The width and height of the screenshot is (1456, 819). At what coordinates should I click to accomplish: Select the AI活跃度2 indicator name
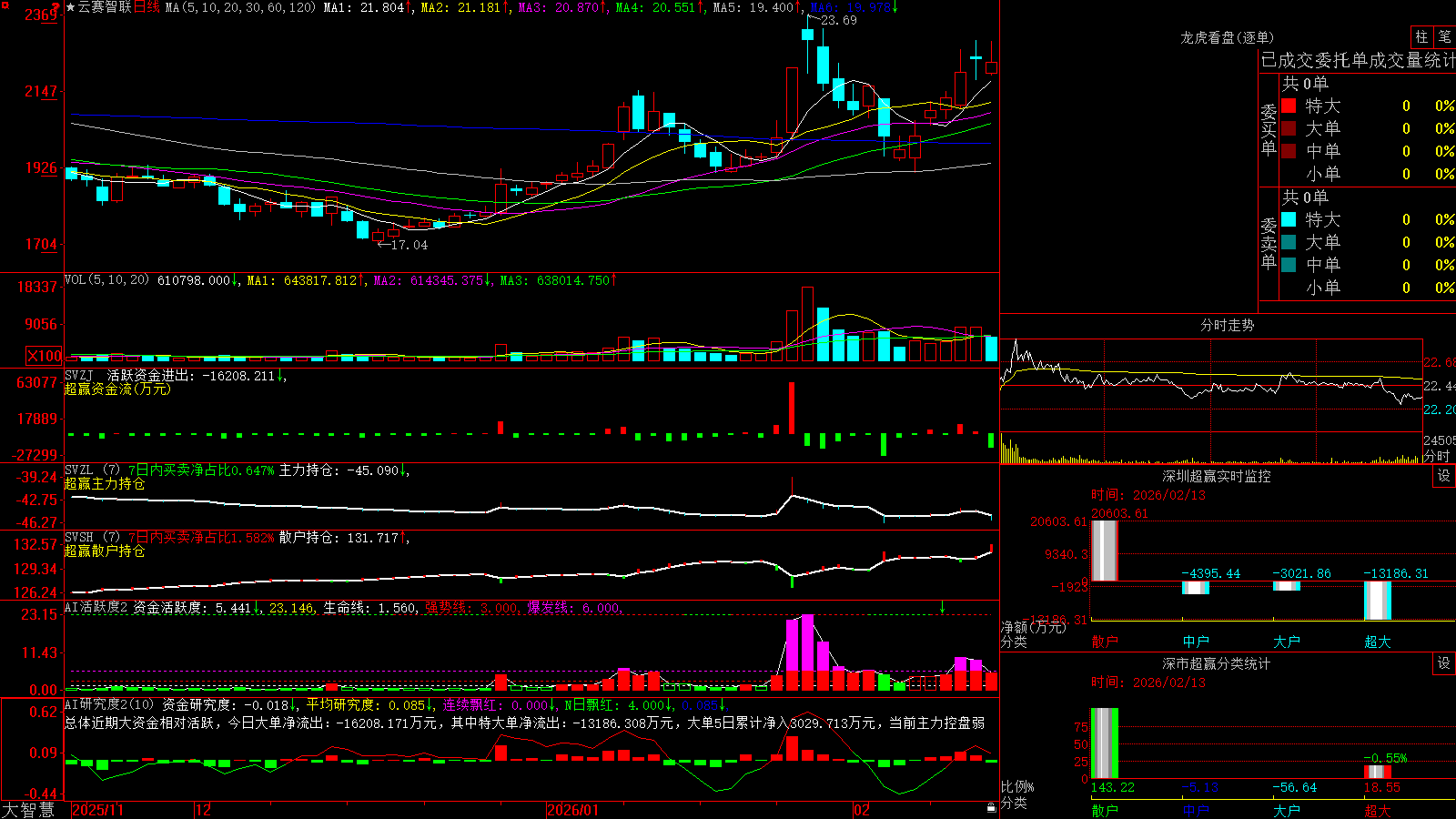pyautogui.click(x=96, y=608)
